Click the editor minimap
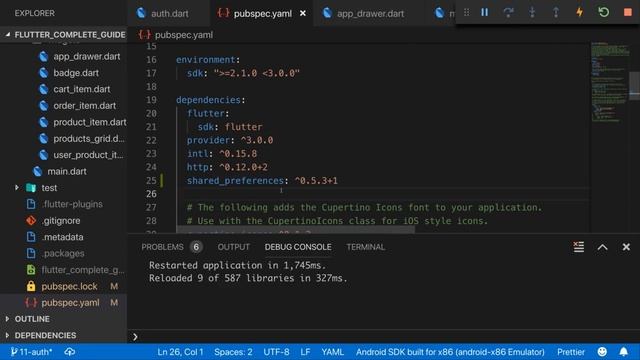 click(x=610, y=82)
